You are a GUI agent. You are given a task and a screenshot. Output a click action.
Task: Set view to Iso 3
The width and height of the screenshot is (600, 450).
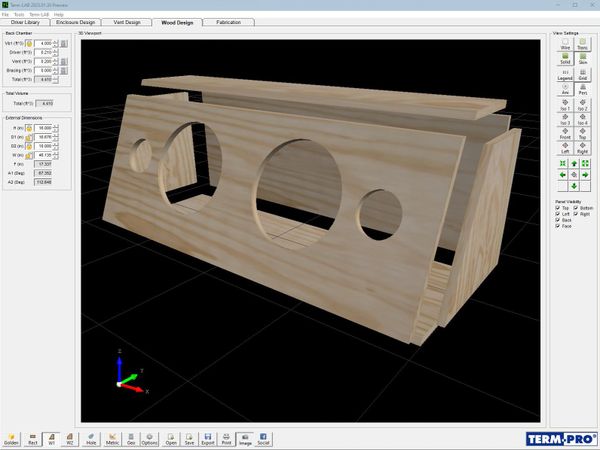point(565,119)
